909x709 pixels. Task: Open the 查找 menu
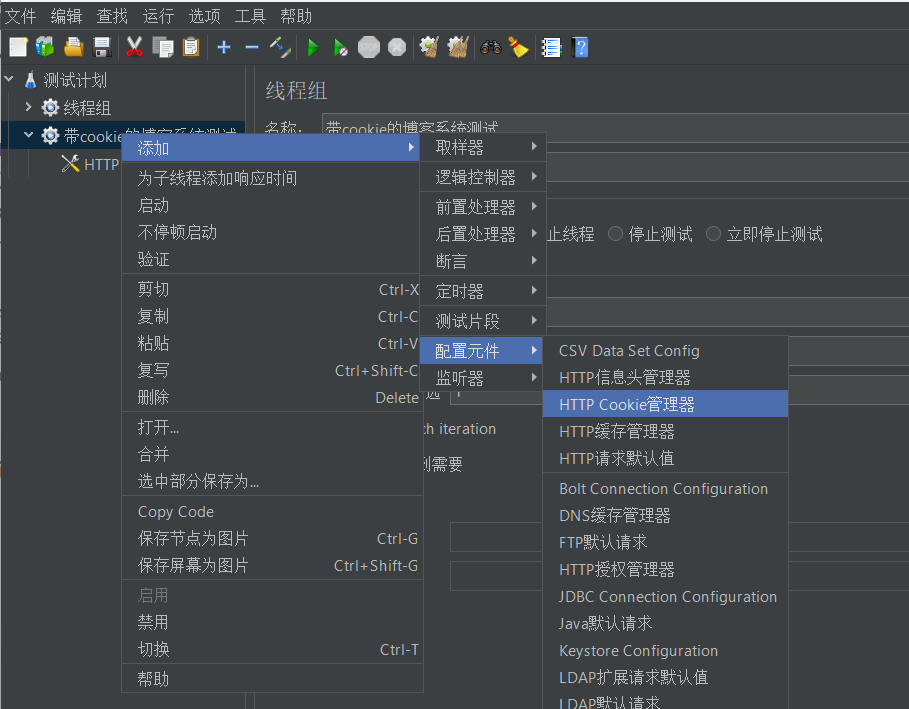pyautogui.click(x=112, y=16)
